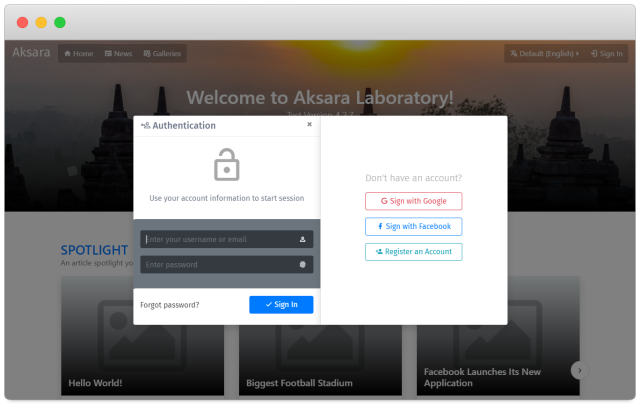The height and width of the screenshot is (404, 640).
Task: Click Register an Account button
Action: 413,252
